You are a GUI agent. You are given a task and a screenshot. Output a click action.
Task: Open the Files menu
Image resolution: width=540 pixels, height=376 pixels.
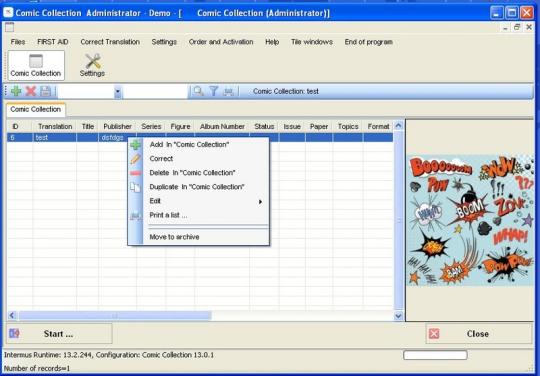(x=18, y=42)
